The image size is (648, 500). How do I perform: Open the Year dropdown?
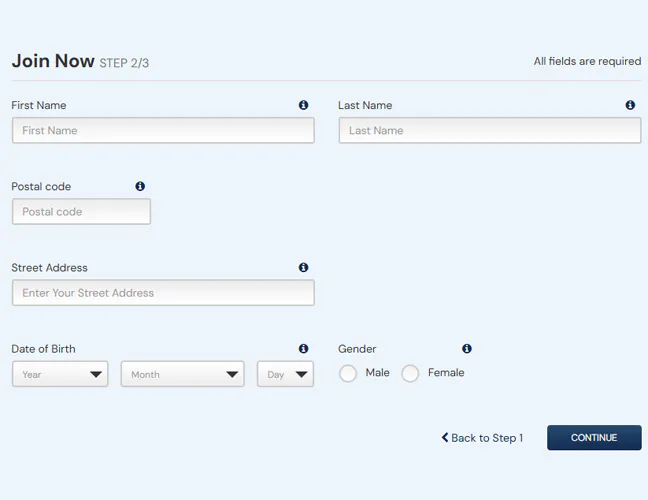tap(60, 374)
